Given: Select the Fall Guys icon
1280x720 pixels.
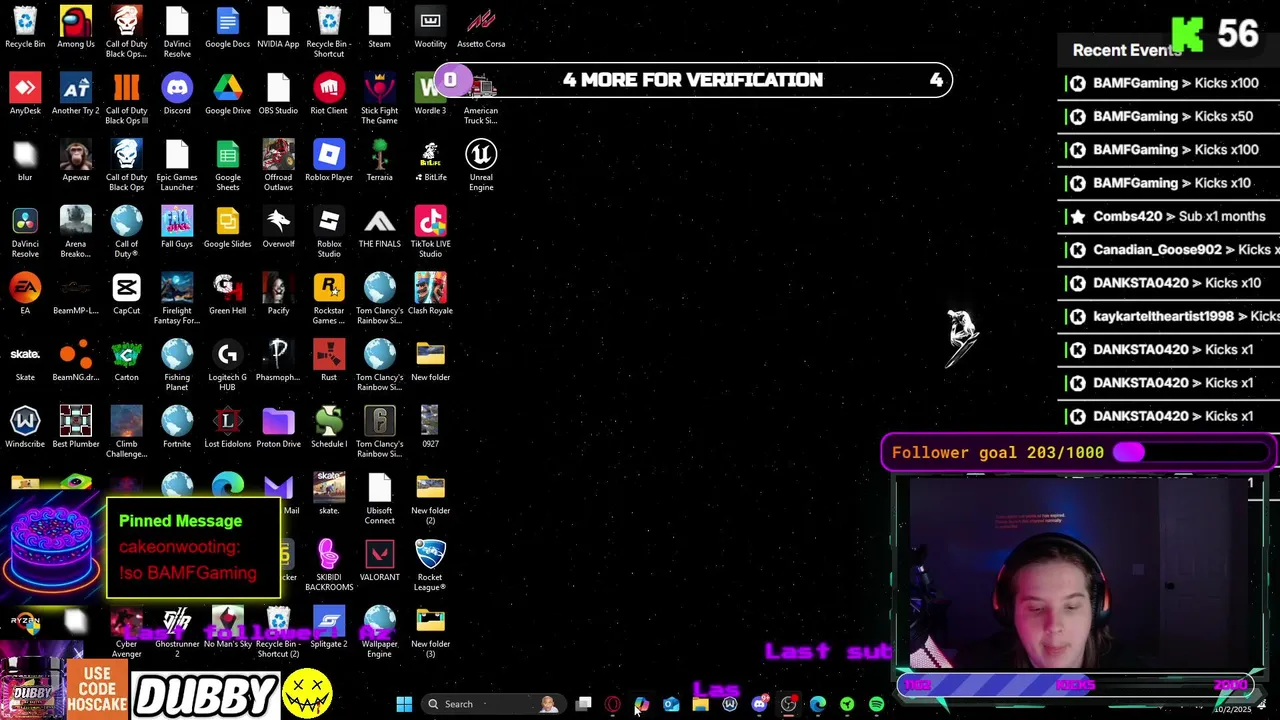Looking at the screenshot, I should [177, 228].
